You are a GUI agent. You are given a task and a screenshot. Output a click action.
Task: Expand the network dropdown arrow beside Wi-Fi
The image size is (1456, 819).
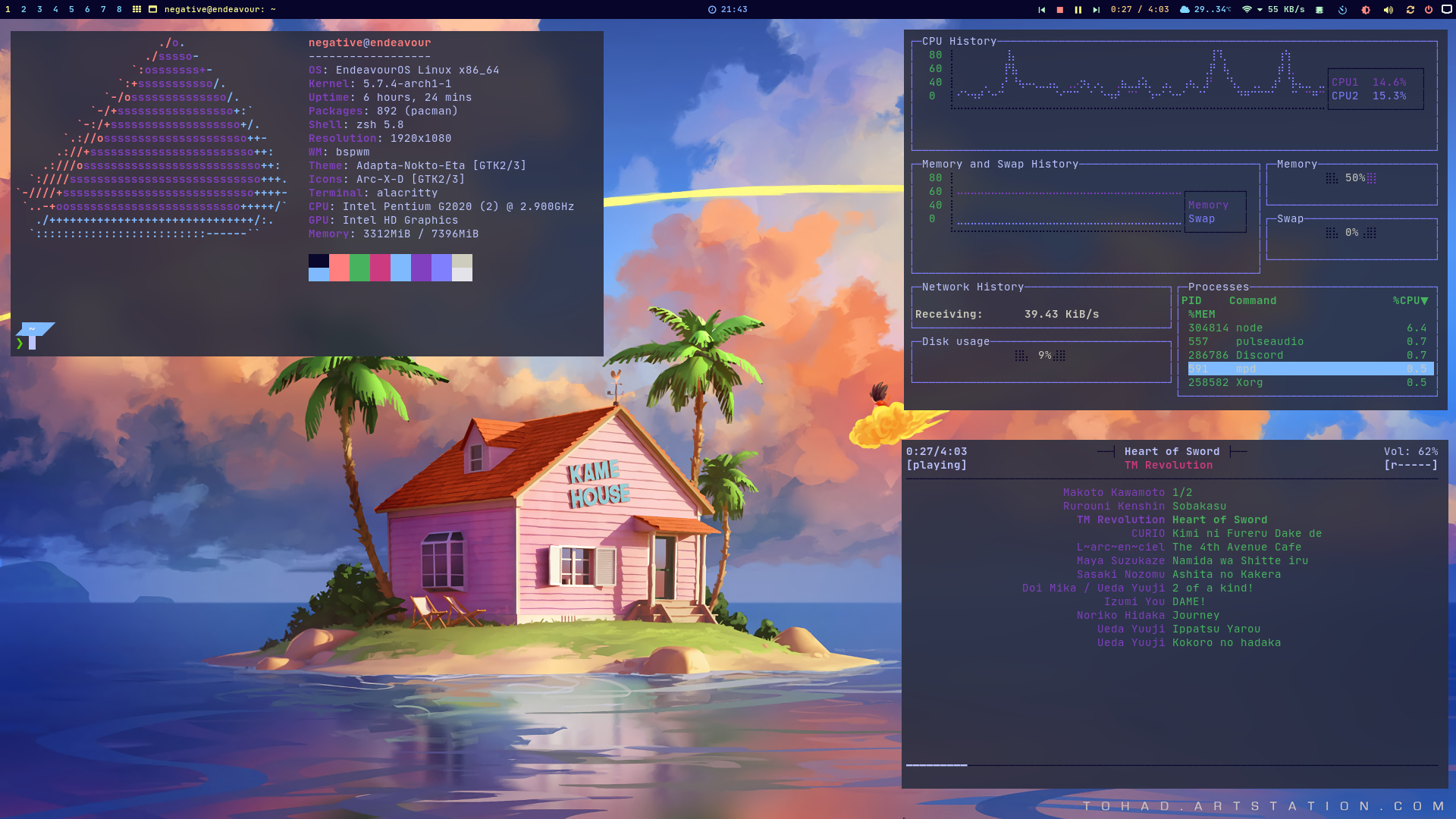pyautogui.click(x=1260, y=10)
